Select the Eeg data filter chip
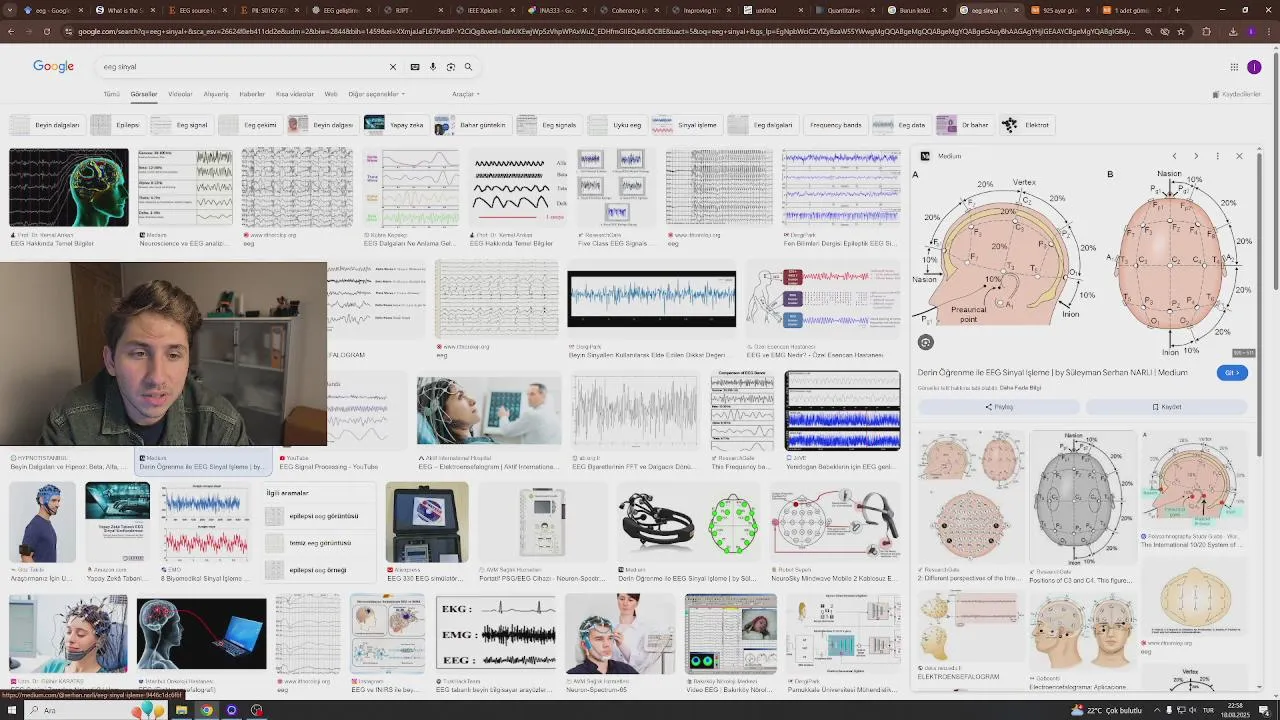Viewport: 1280px width, 720px height. coord(901,125)
